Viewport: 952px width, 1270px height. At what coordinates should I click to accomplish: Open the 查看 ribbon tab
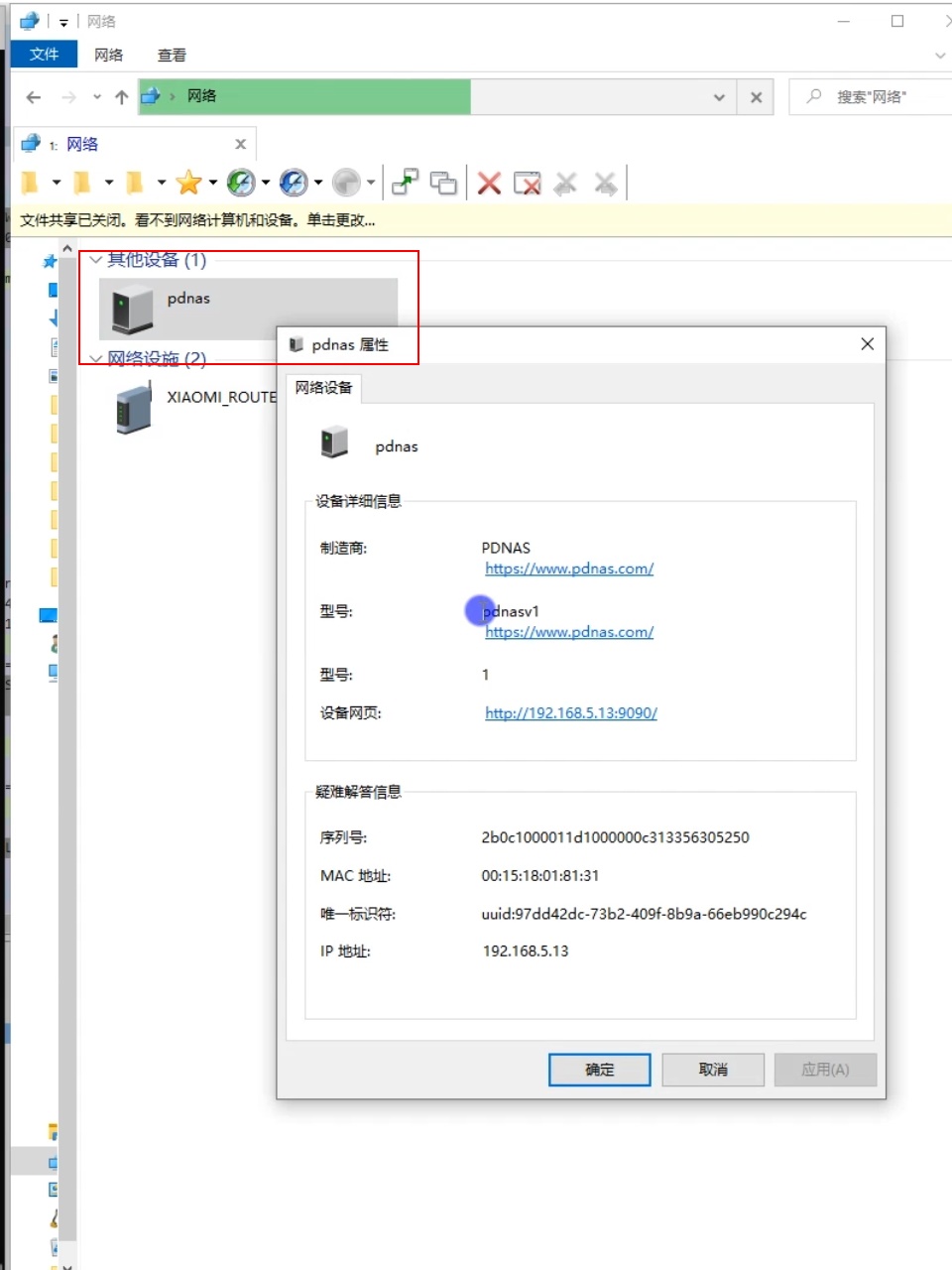pyautogui.click(x=172, y=55)
